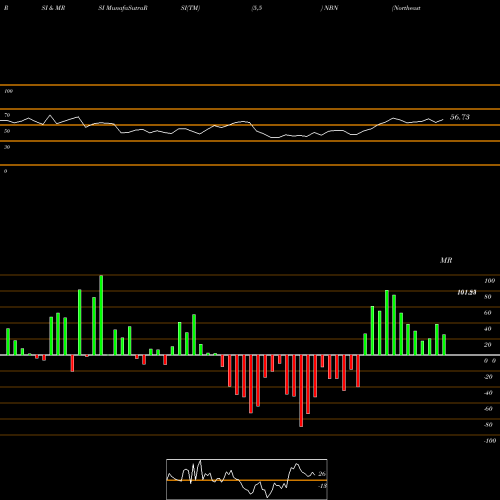The height and width of the screenshot is (500, 500).
Task: Click the 70 level label on the RSI axis
Action: click(7, 115)
